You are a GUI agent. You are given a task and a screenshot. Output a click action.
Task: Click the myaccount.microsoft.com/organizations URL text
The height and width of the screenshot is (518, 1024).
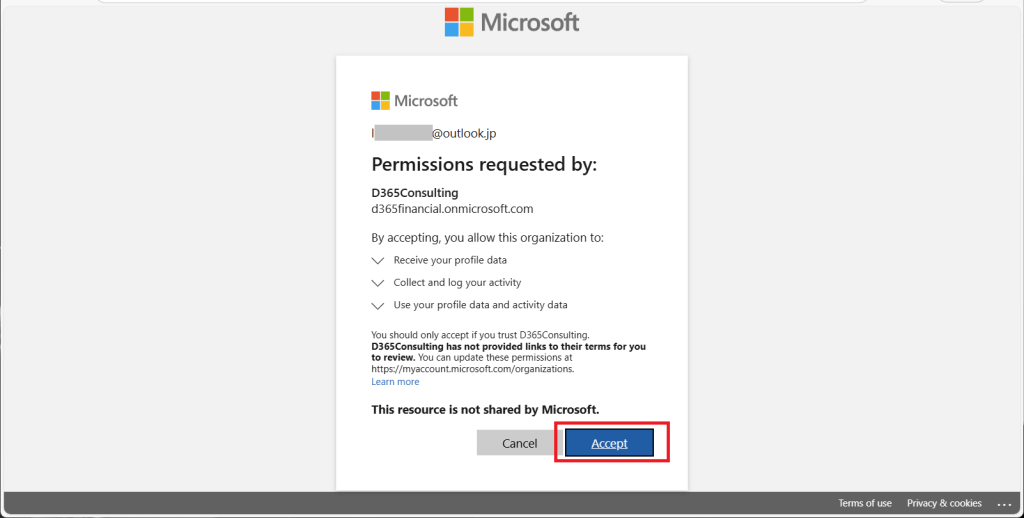[472, 369]
